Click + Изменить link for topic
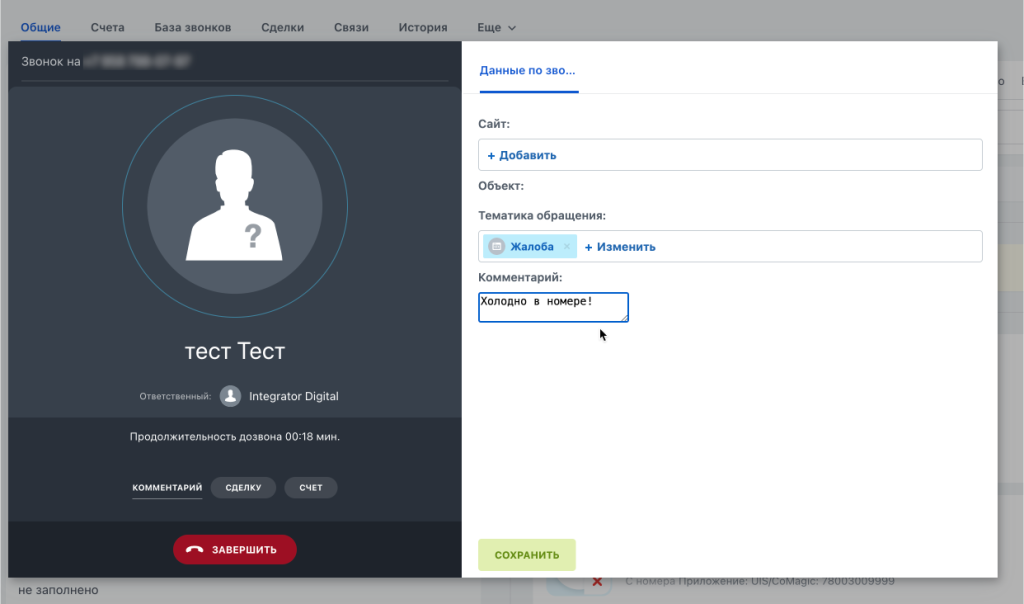This screenshot has height=604, width=1024. (x=620, y=247)
